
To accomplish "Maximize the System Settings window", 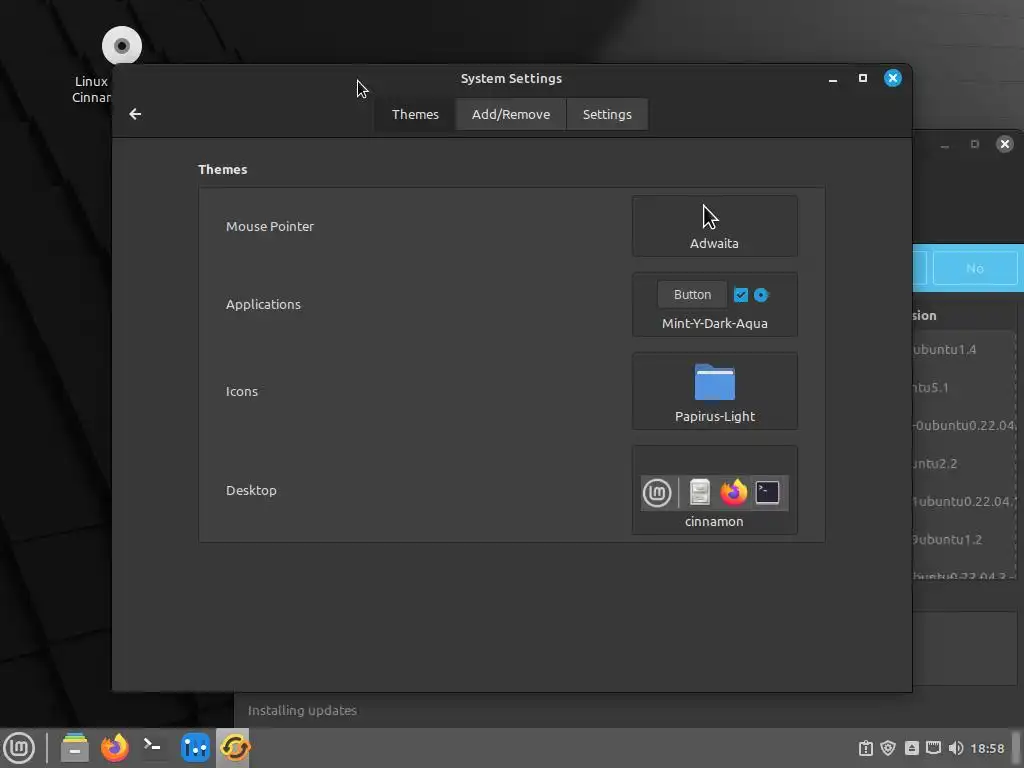I will tap(863, 78).
